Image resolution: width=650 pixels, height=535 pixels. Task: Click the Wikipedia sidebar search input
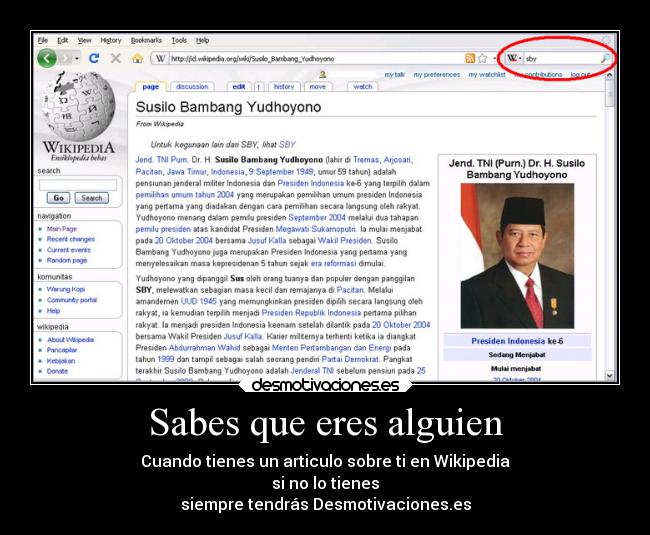click(78, 185)
